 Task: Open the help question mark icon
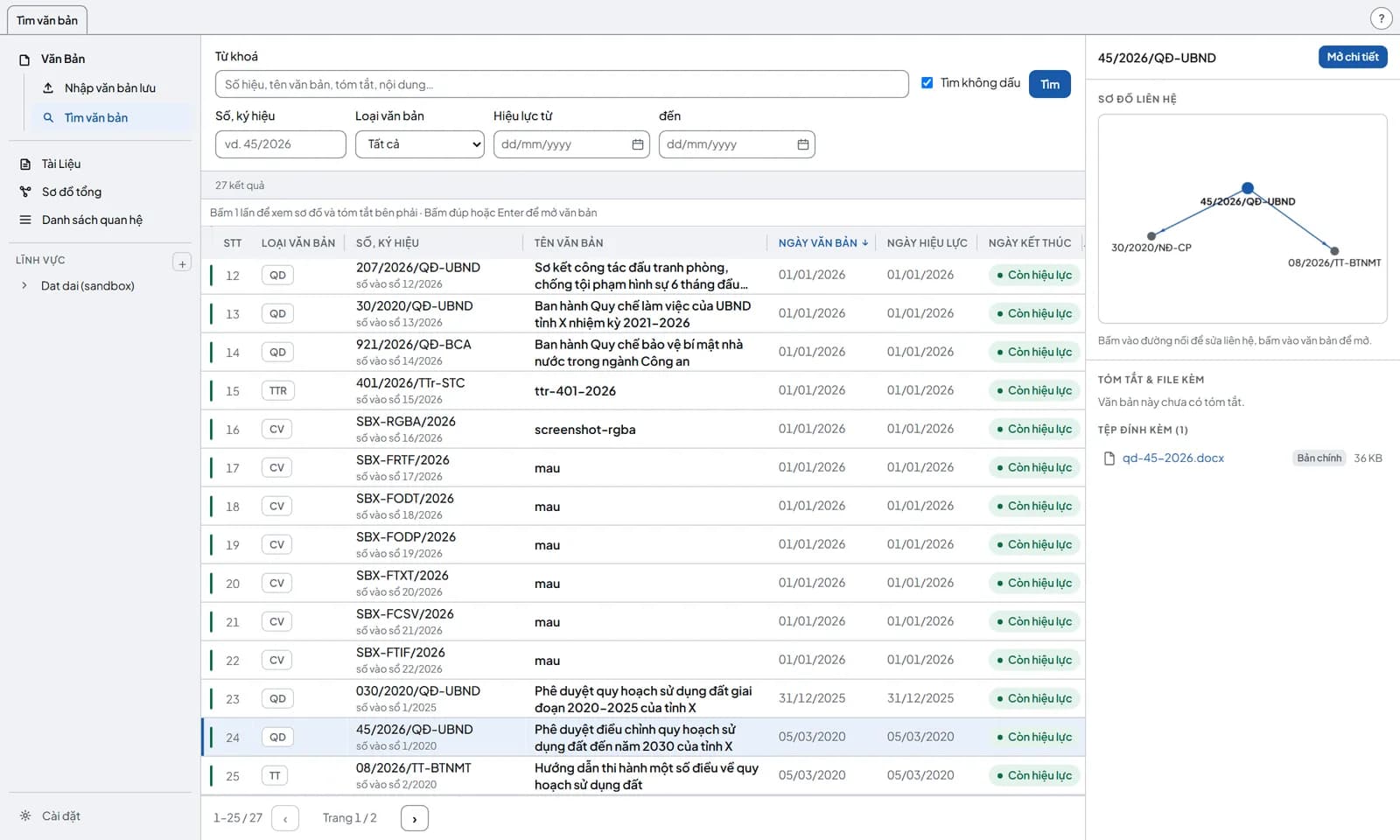[1381, 18]
